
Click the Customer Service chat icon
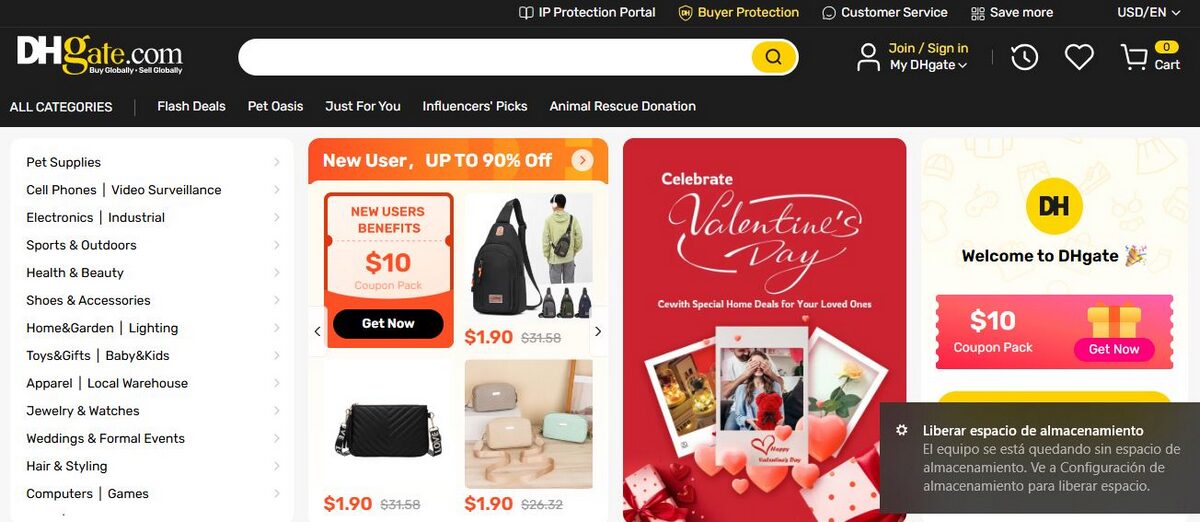(x=829, y=13)
